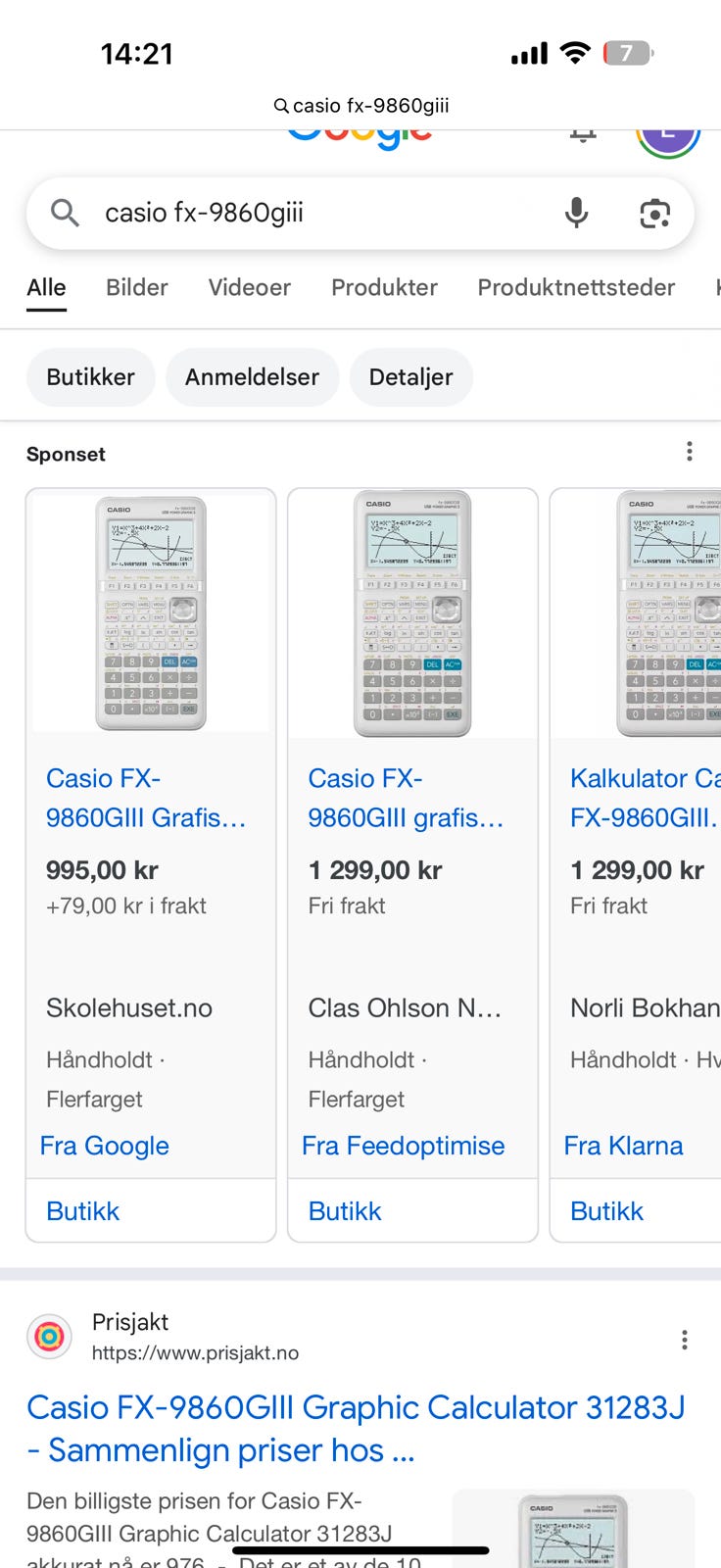Screen dimensions: 721x1568
Task: Tap the Fra Feedoptimise link
Action: 404,1146
